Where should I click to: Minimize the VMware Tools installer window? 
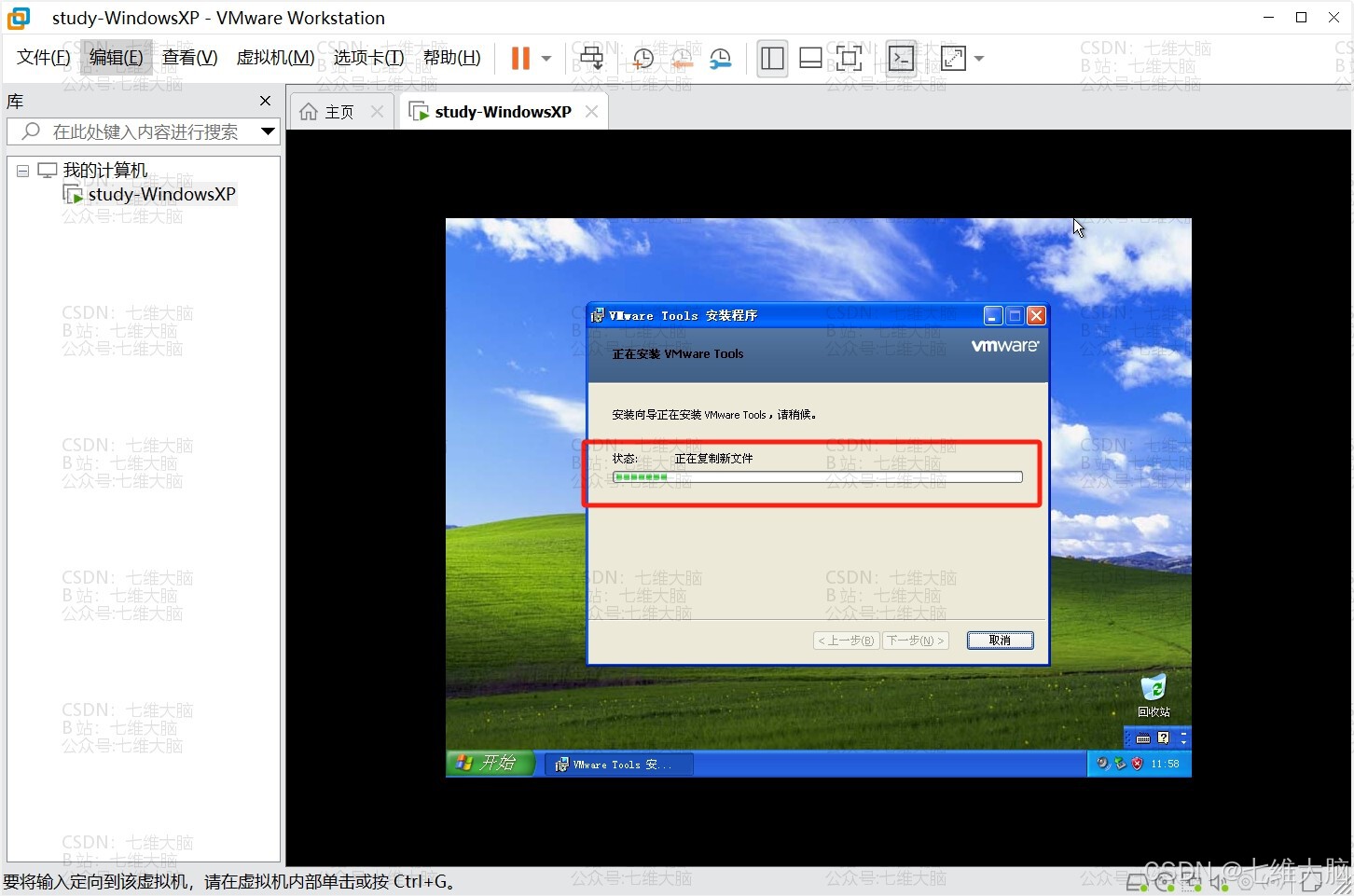[x=994, y=316]
